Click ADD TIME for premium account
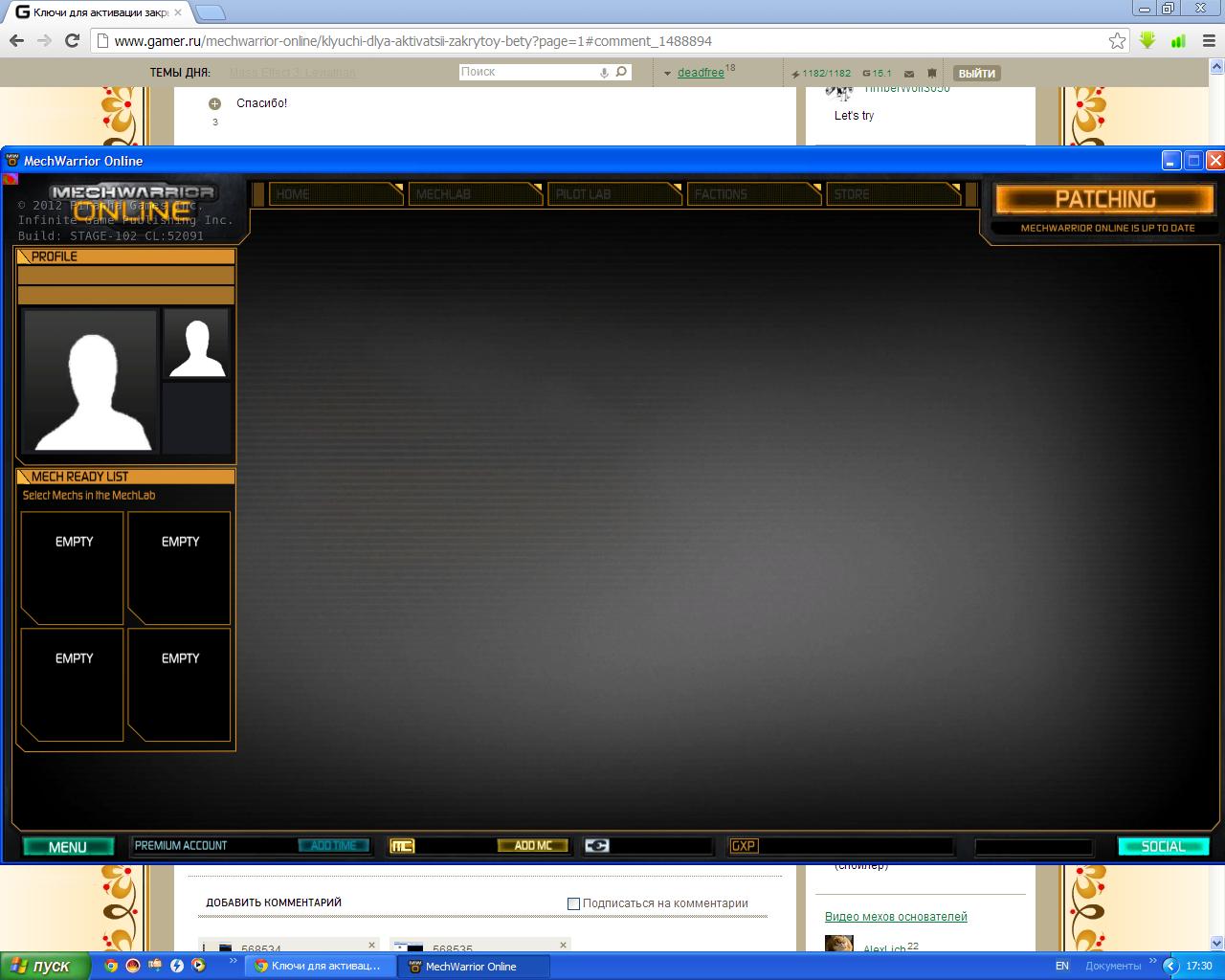This screenshot has width=1225, height=980. click(333, 846)
